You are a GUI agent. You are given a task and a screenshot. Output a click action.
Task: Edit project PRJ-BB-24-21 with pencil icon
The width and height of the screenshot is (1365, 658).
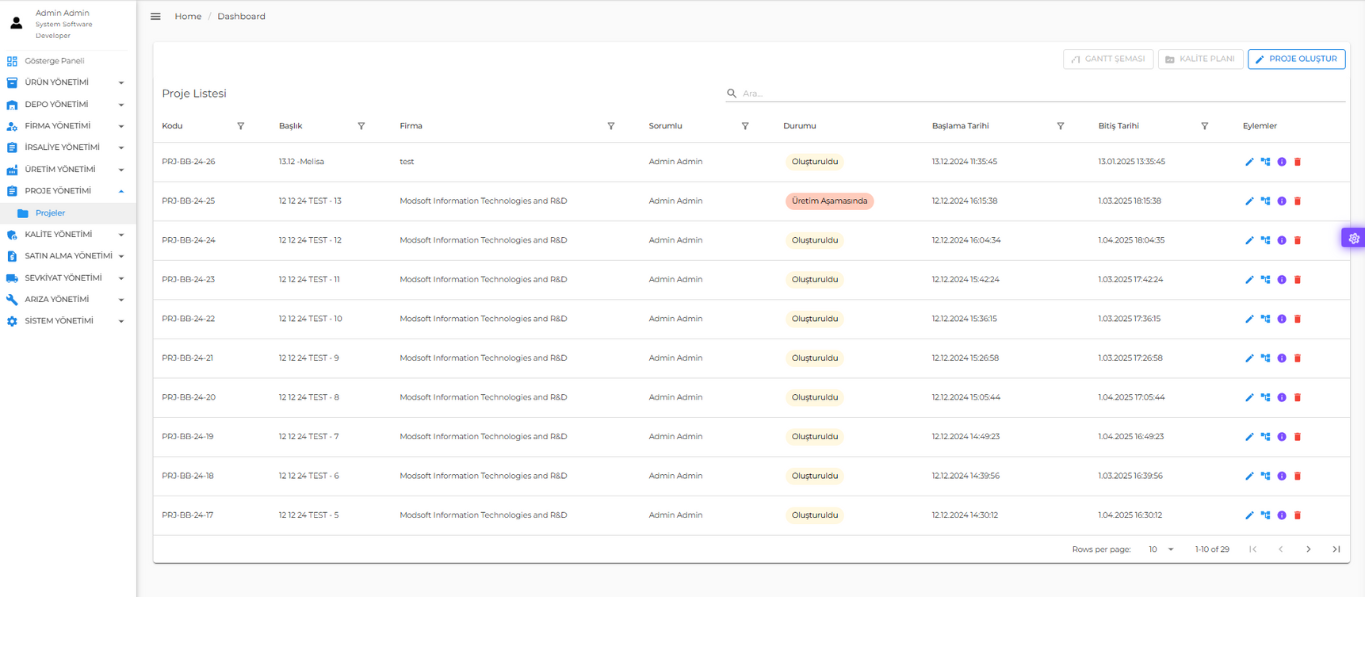[x=1249, y=358]
